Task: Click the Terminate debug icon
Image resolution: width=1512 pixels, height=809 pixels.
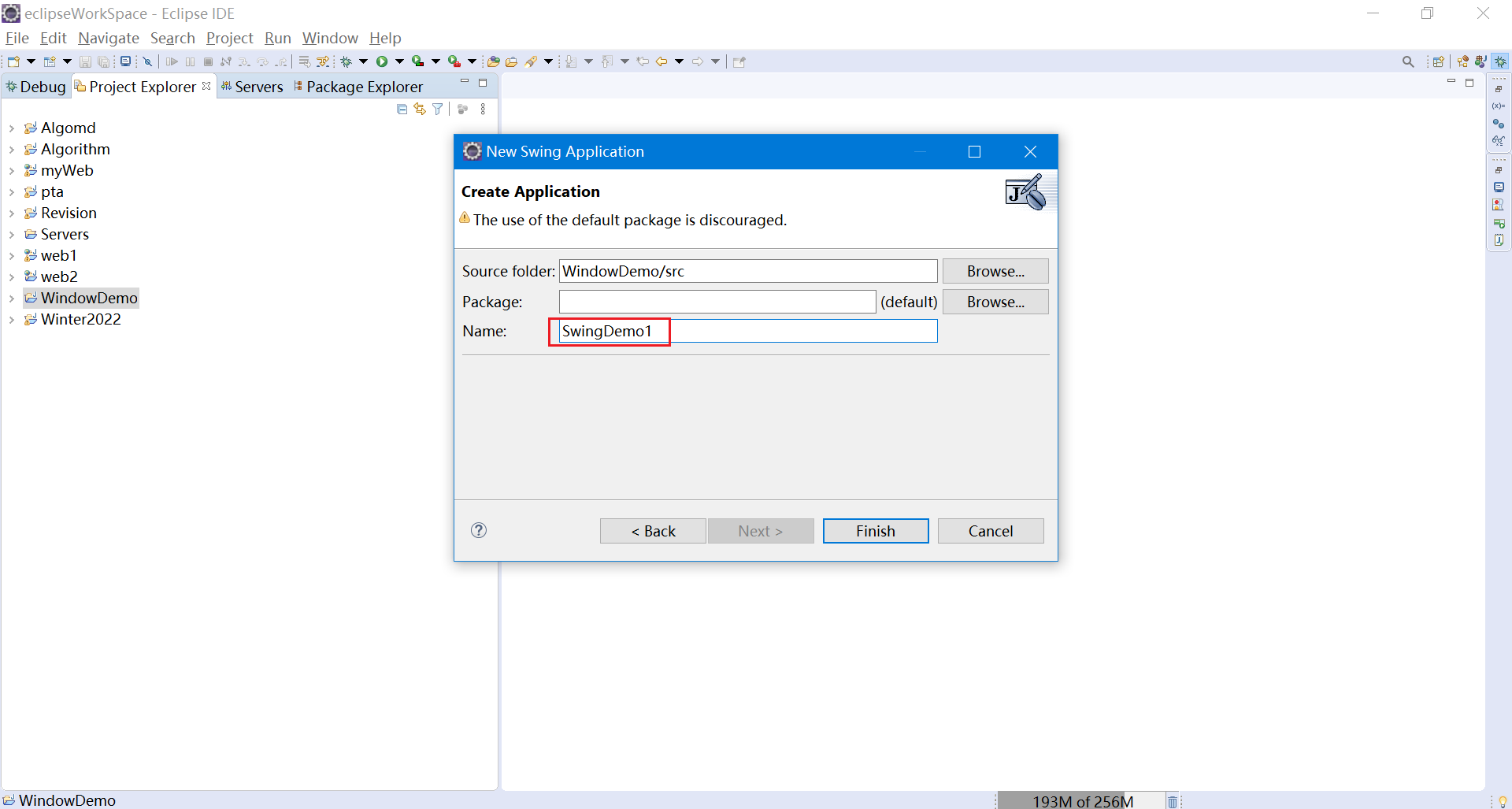Action: [x=208, y=61]
